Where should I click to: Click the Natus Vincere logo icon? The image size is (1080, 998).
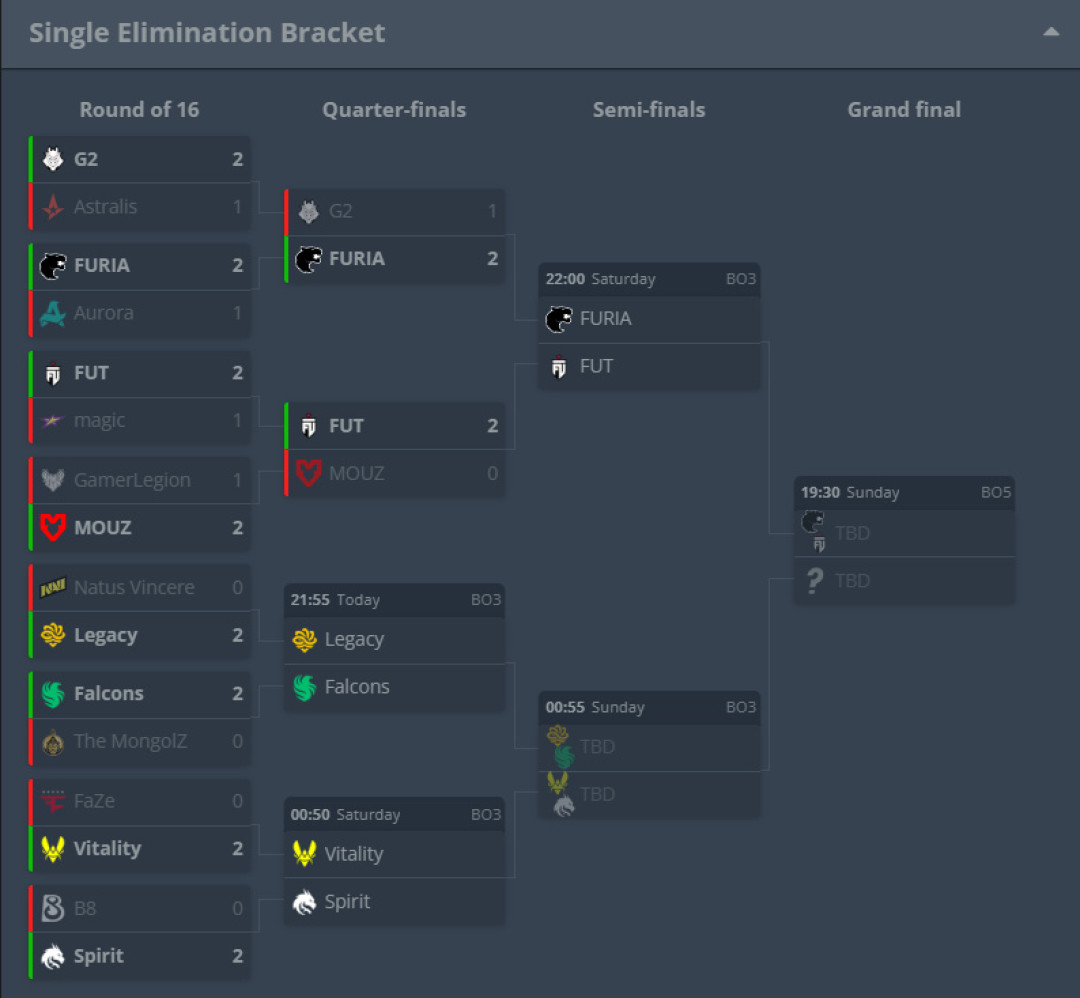click(x=53, y=588)
